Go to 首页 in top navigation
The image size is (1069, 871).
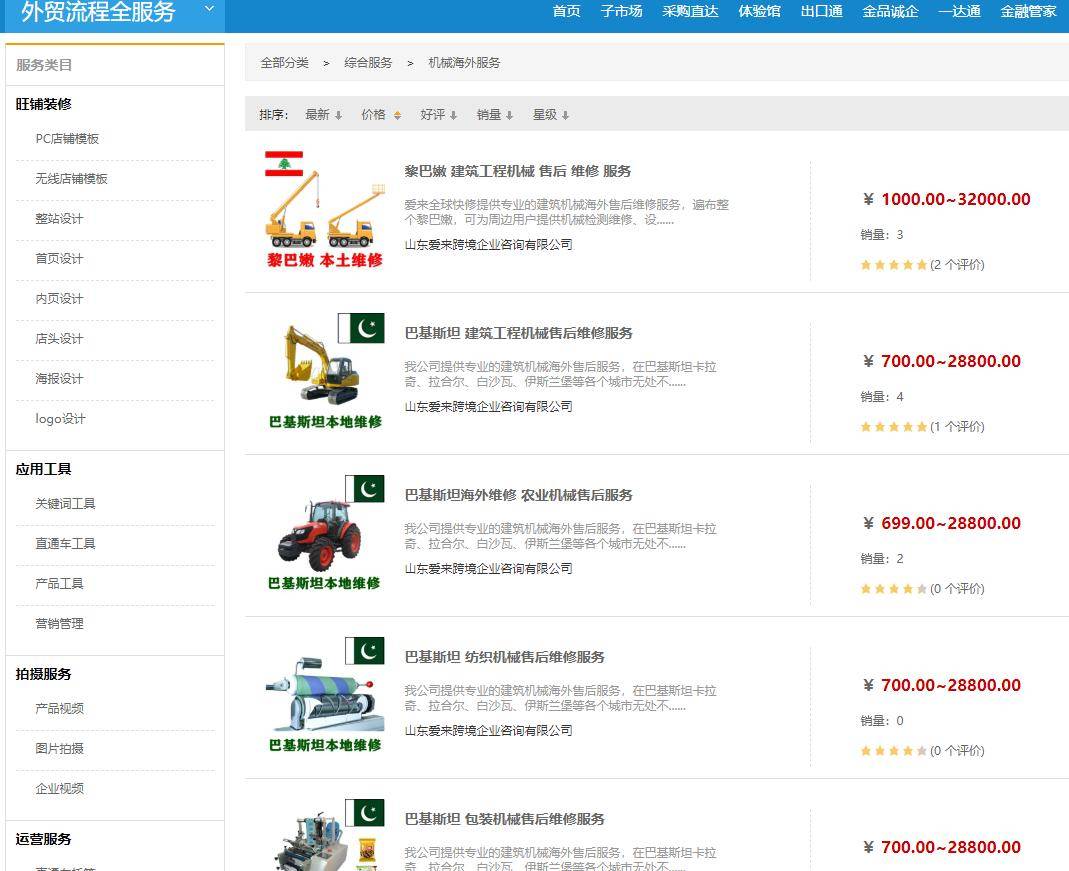tap(566, 11)
